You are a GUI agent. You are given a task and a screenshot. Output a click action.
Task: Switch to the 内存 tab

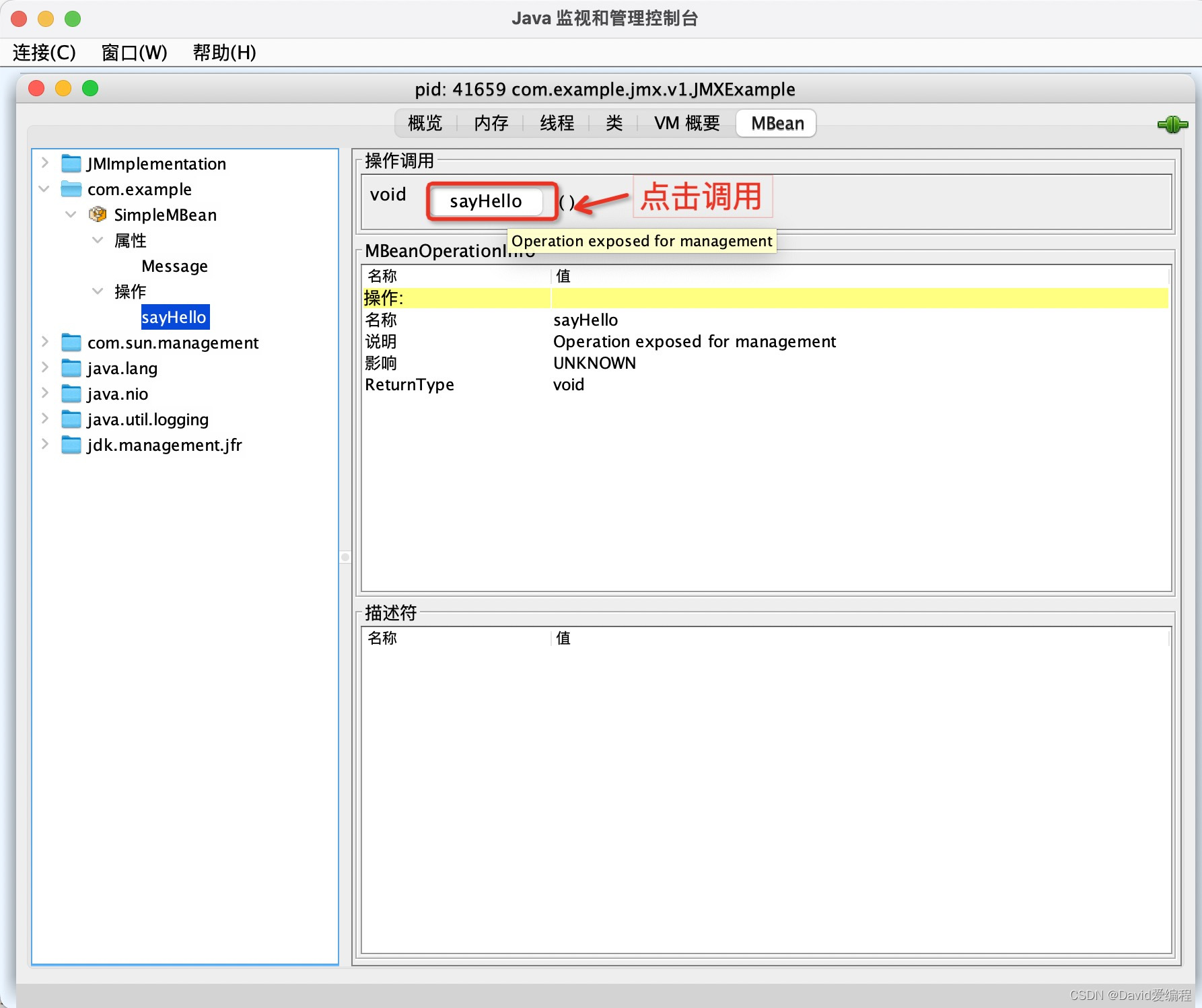[x=491, y=123]
